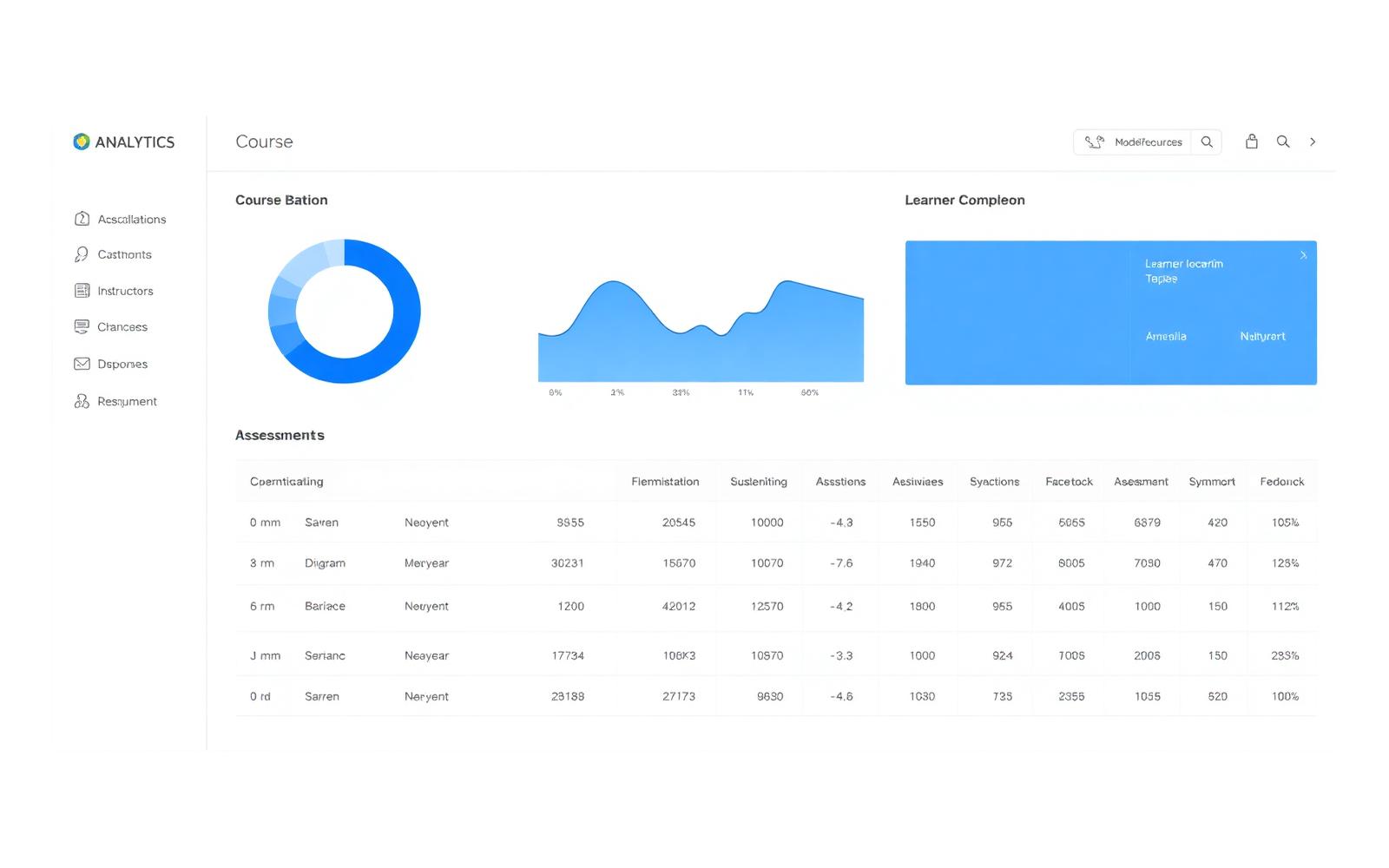The height and width of the screenshot is (868, 1389).
Task: Click the 520 Symmort cell
Action: (1218, 696)
